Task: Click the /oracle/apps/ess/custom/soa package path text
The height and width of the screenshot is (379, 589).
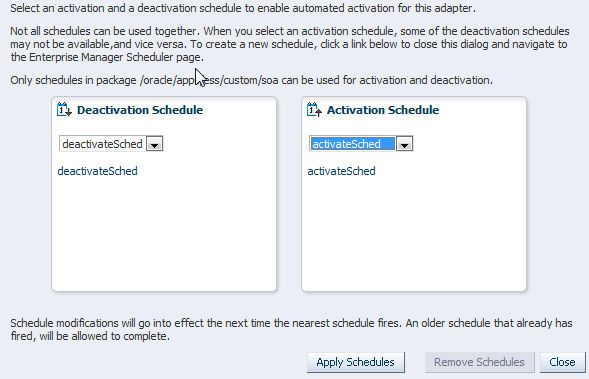Action: tap(209, 80)
